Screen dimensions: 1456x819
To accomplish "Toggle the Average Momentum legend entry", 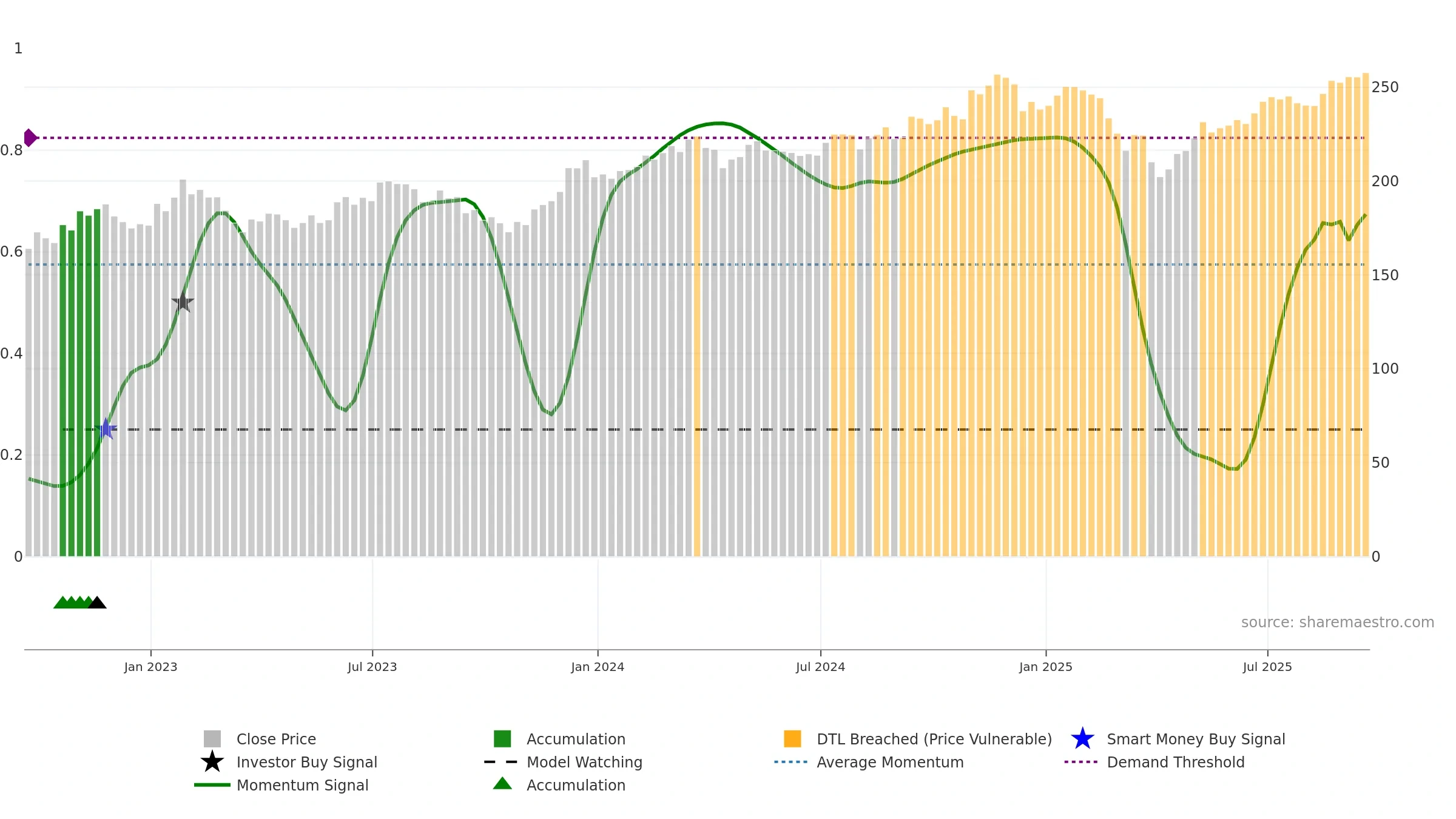I will click(869, 762).
